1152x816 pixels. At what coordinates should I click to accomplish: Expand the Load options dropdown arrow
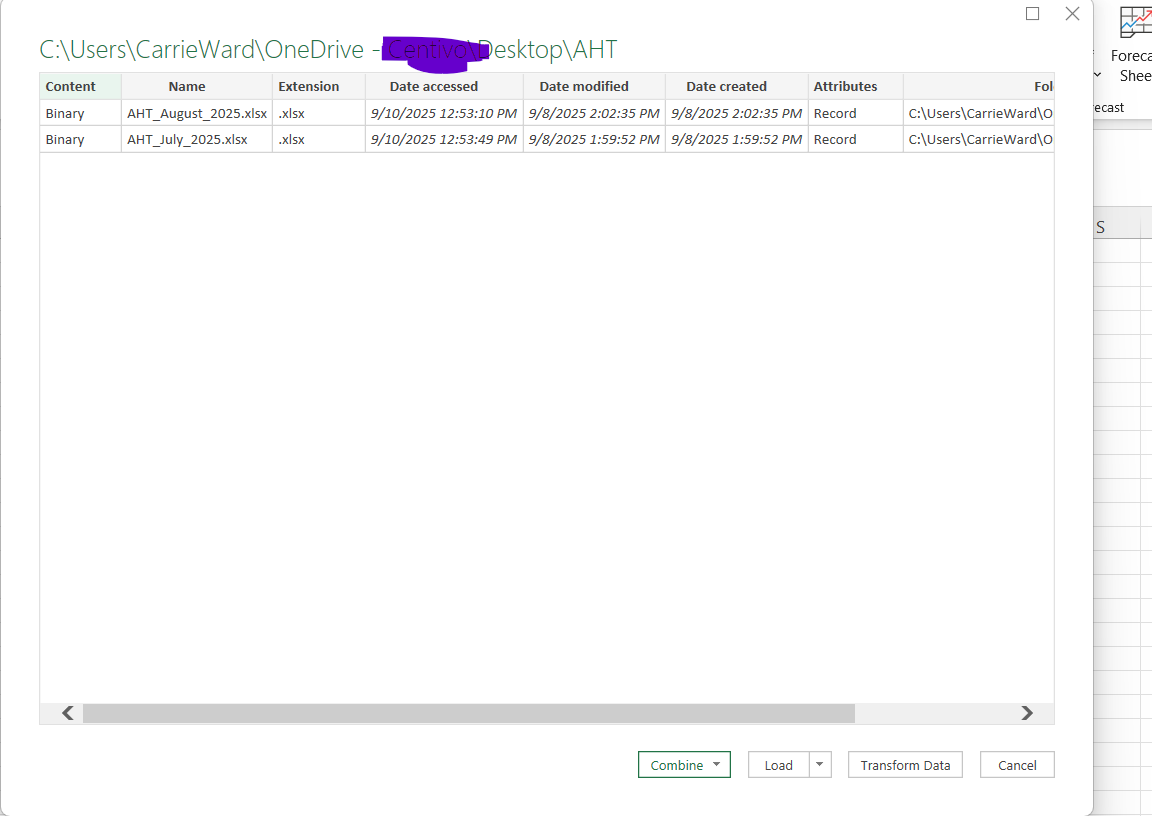[820, 765]
